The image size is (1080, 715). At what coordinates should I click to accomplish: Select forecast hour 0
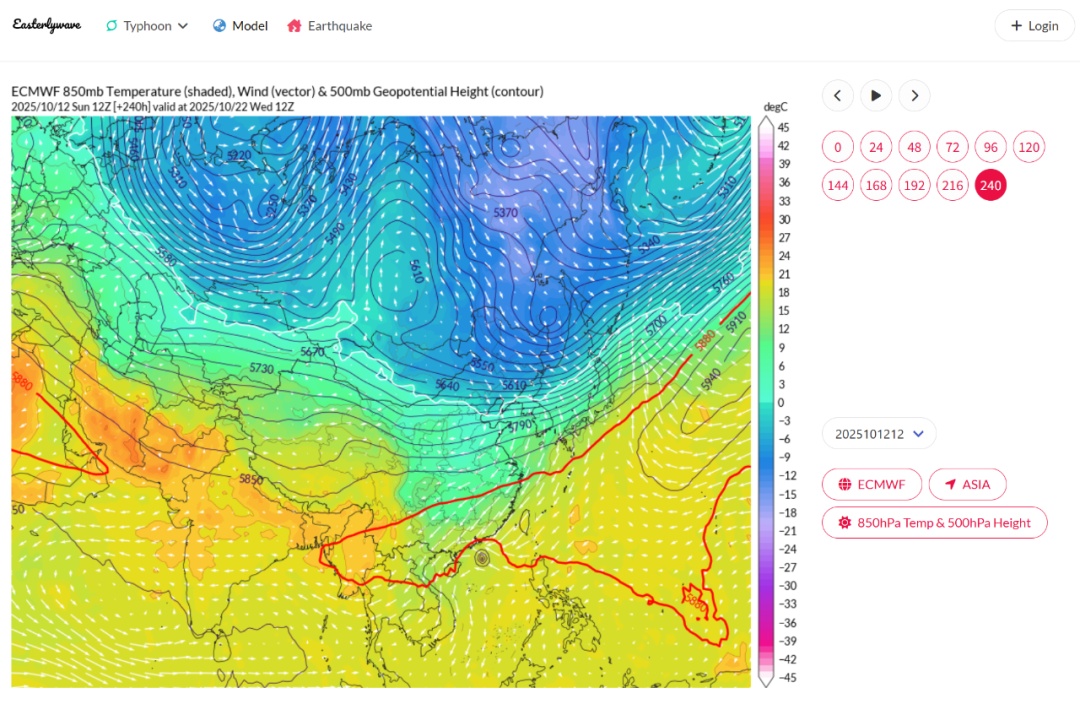(x=838, y=147)
